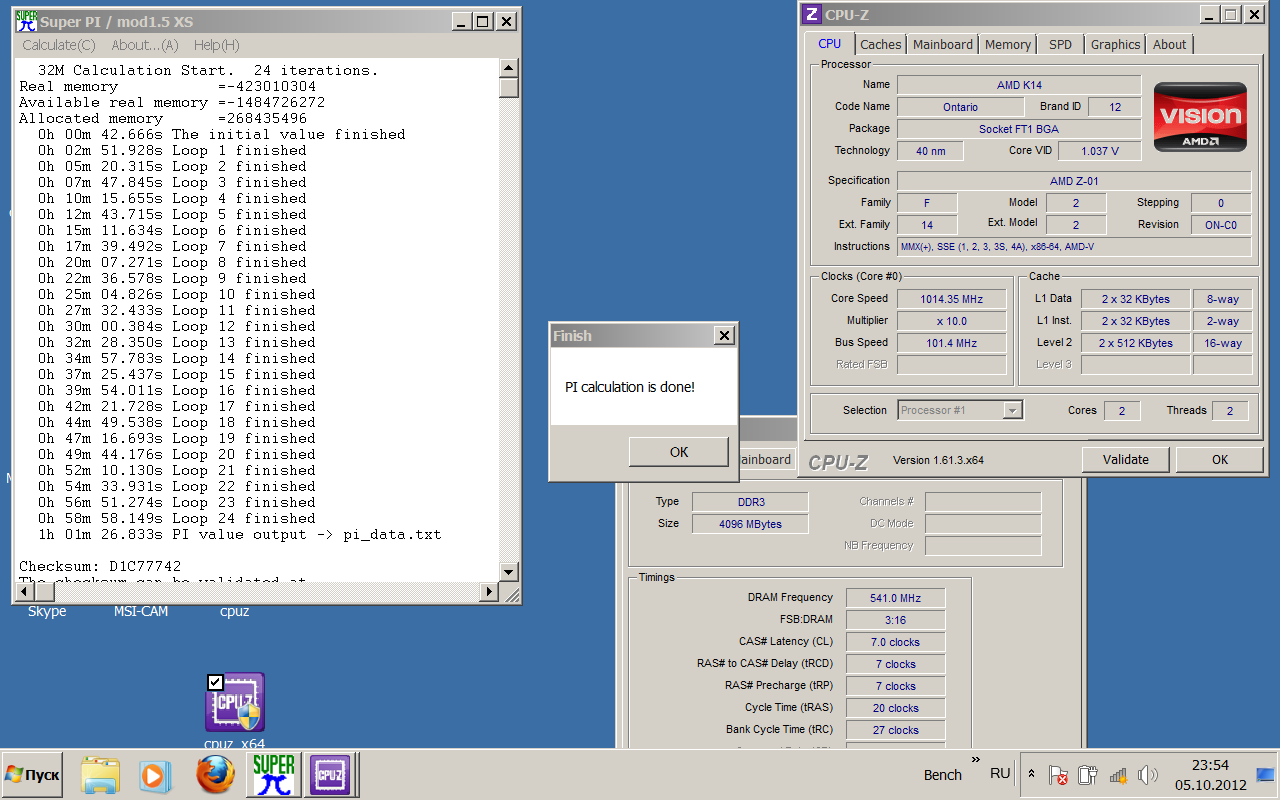Select the MSI-CAM desktop shortcut label
This screenshot has width=1280, height=800.
pyautogui.click(x=141, y=611)
